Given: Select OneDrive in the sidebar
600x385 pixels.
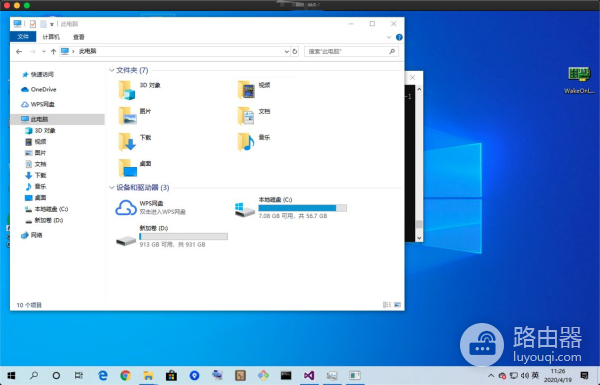Looking at the screenshot, I should tap(39, 89).
